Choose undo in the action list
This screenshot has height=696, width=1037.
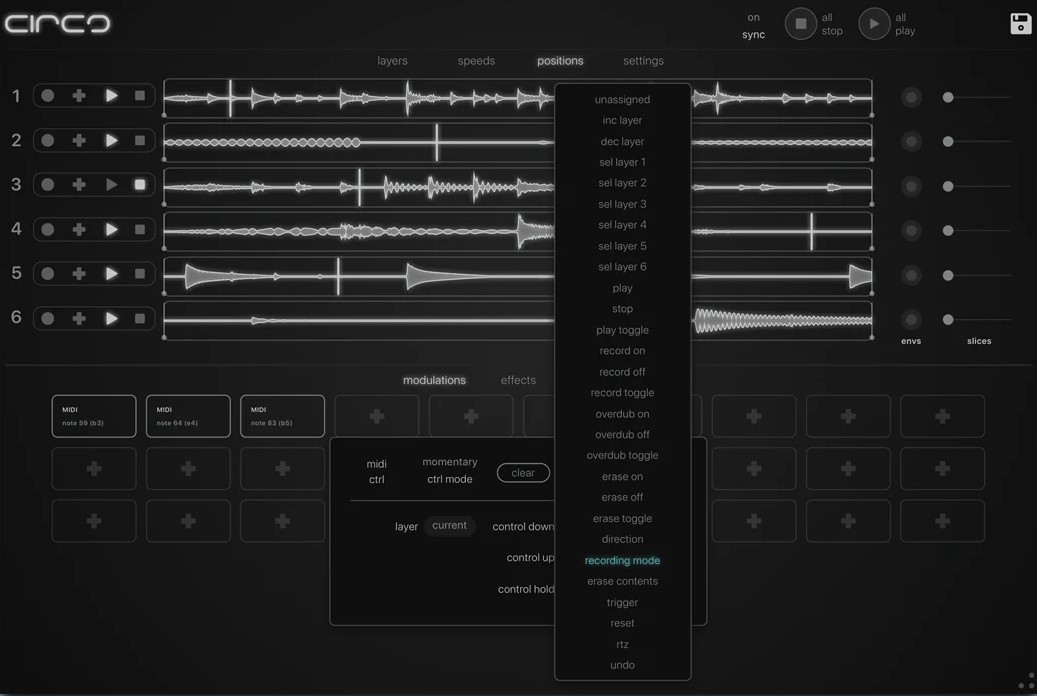(622, 666)
